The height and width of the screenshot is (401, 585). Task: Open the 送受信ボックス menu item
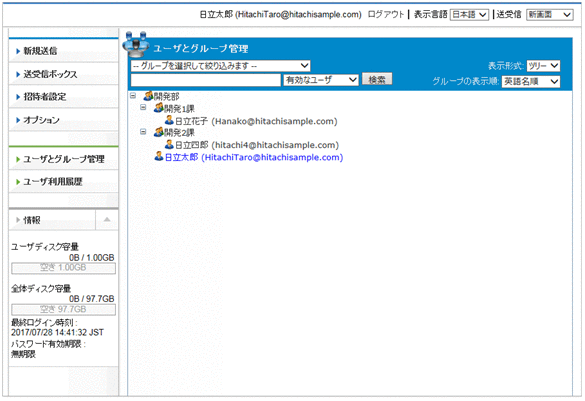63,74
